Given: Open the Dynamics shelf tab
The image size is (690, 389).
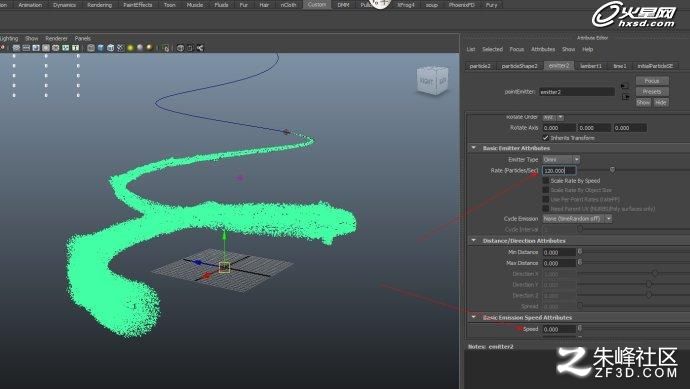Looking at the screenshot, I should [64, 5].
